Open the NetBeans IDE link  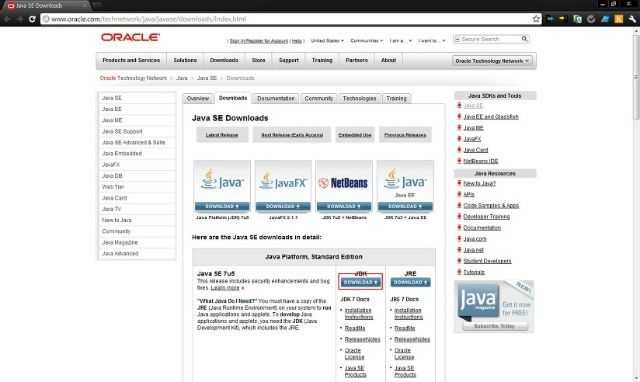point(481,161)
